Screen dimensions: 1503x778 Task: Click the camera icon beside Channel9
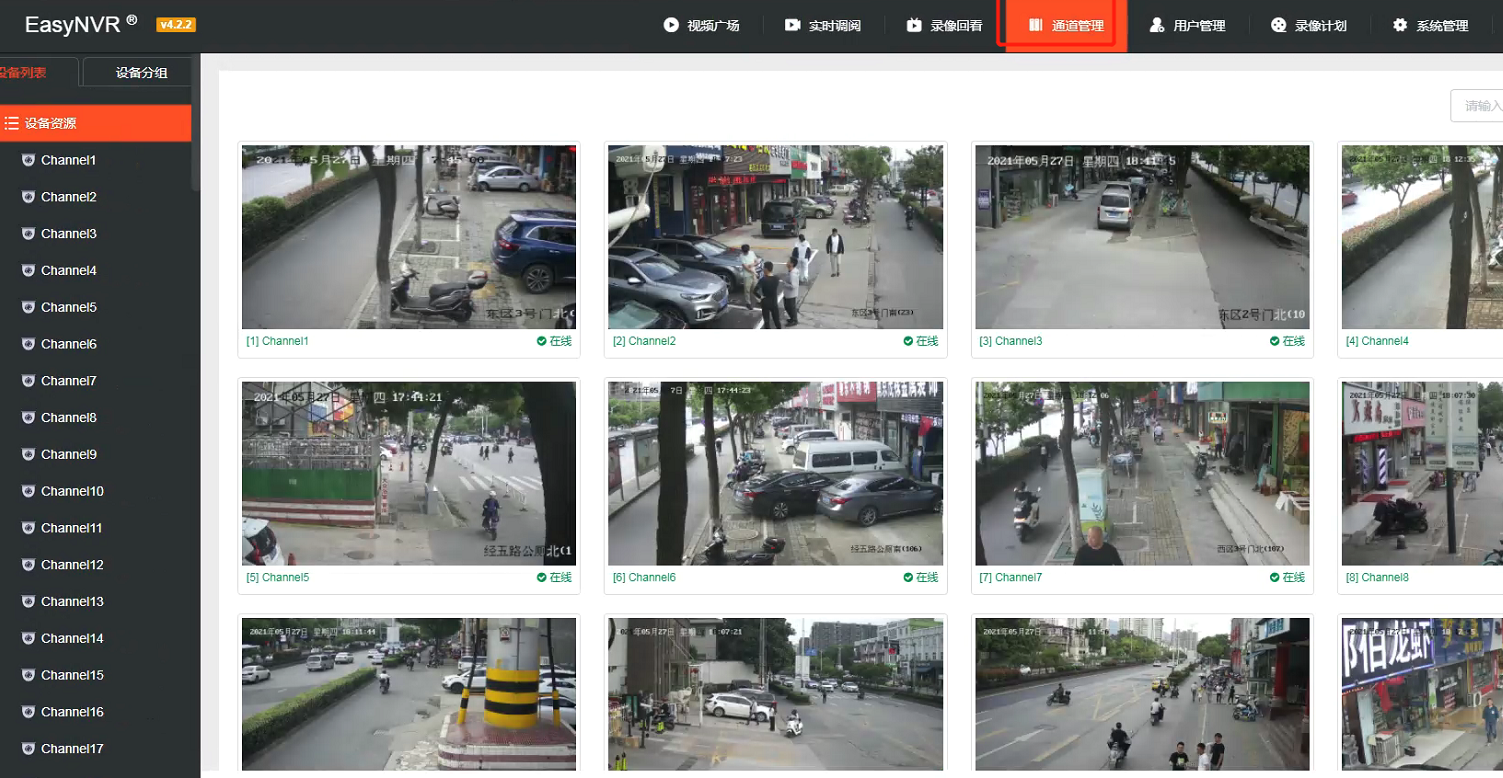28,454
